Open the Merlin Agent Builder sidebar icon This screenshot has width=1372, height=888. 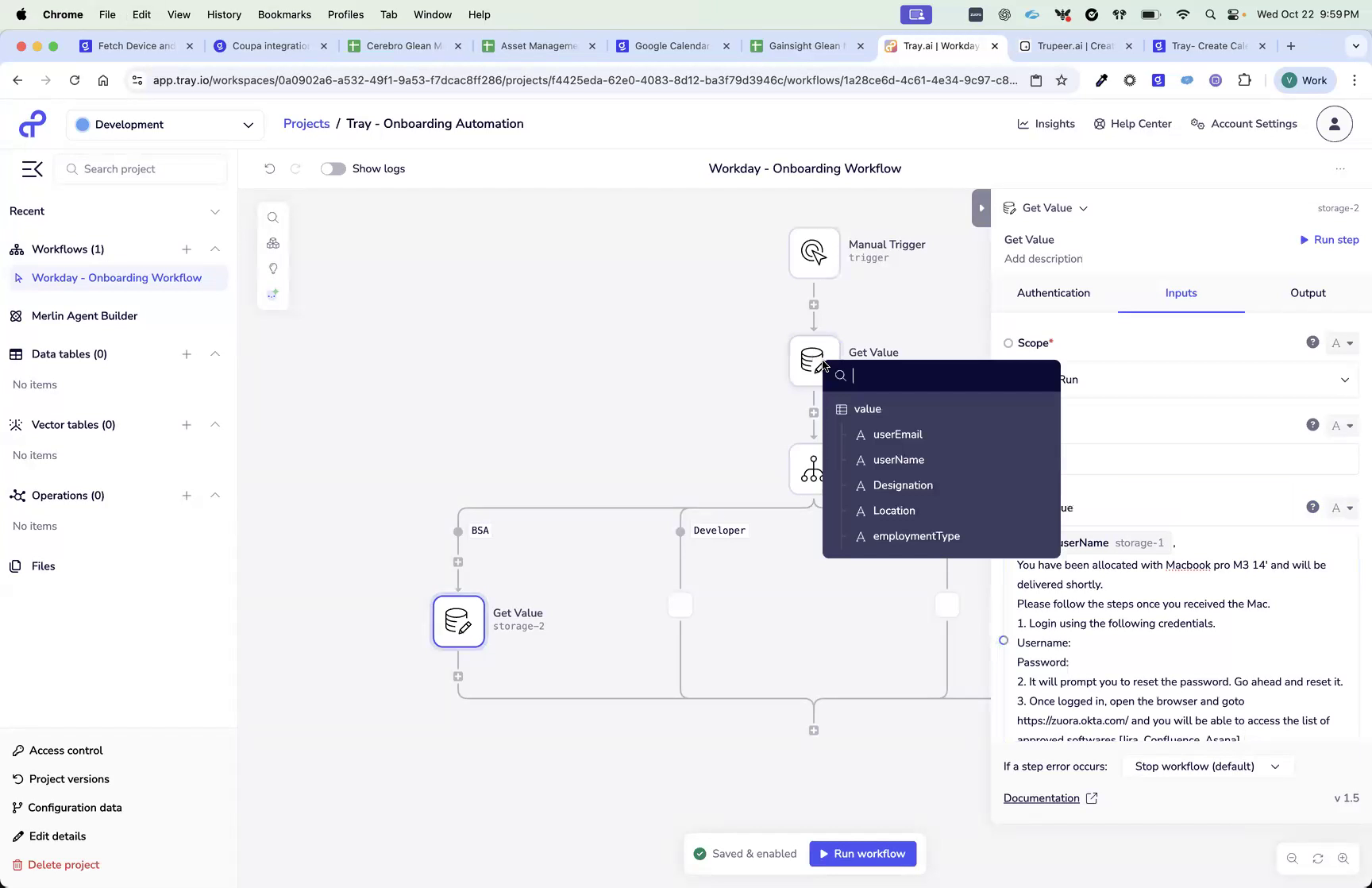click(16, 315)
